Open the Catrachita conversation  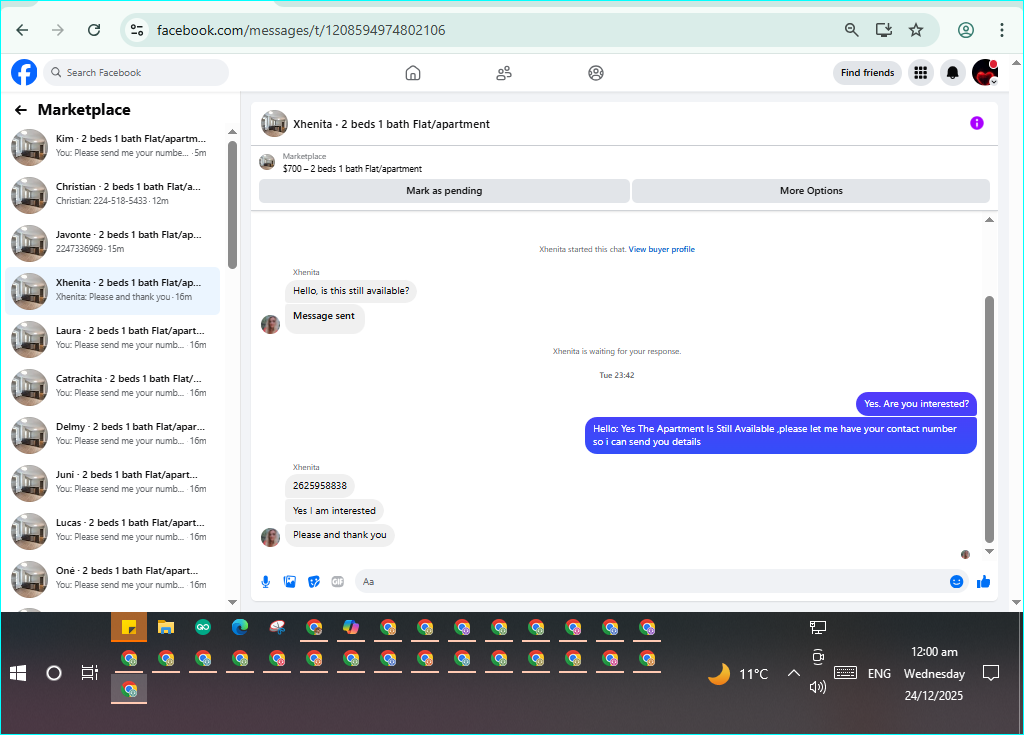point(112,386)
